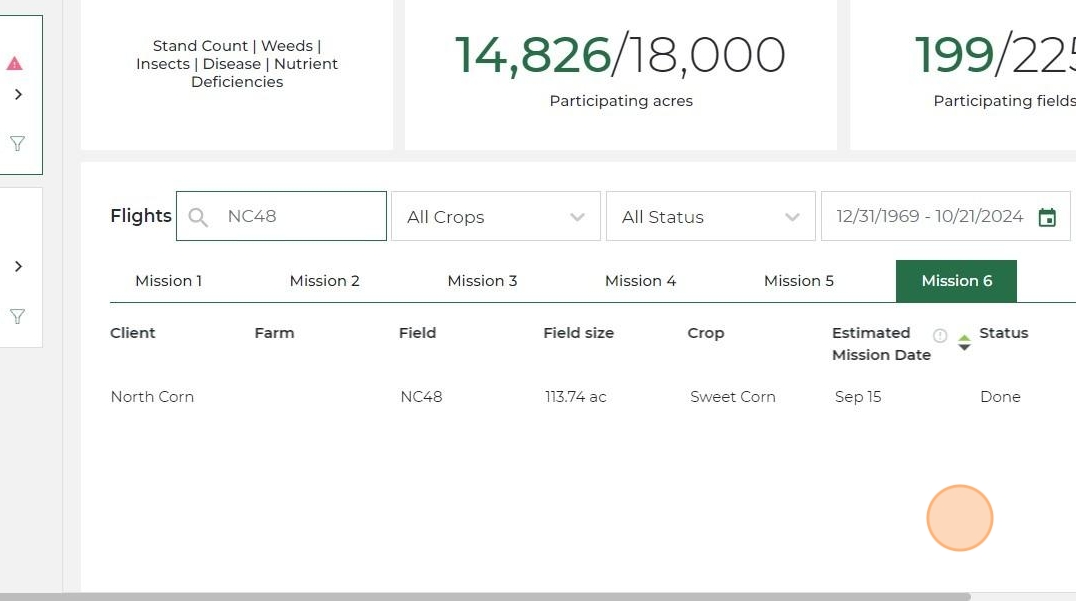Click the lower funnel filter icon
Viewport: 1076px width, 601px height.
(x=17, y=316)
